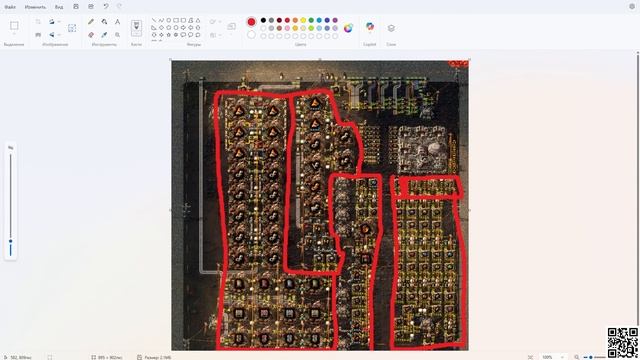This screenshot has height=360, width=640.
Task: Select primary color 1 red circle
Action: pos(251,22)
